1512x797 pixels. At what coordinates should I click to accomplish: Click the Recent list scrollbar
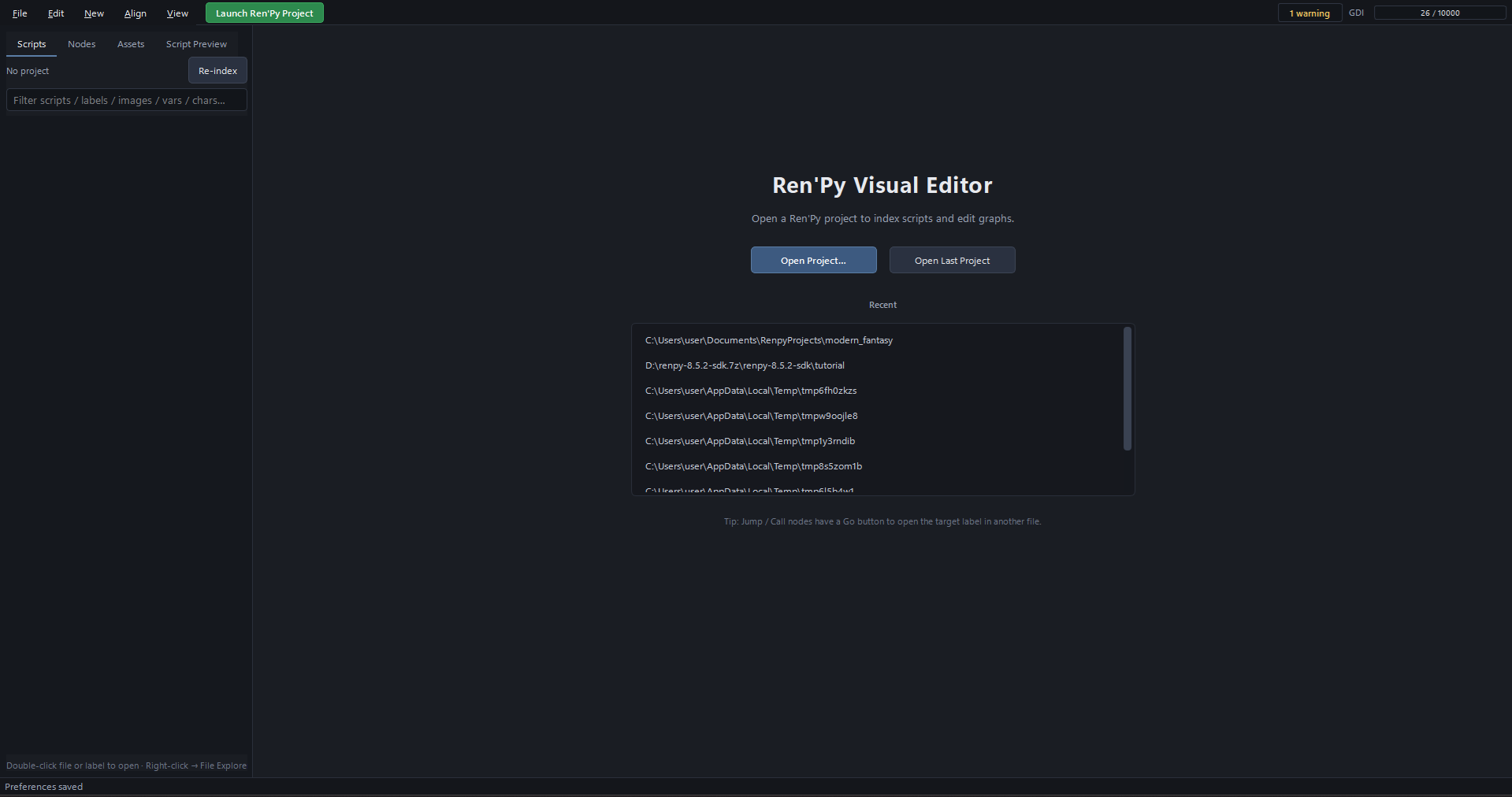tap(1127, 389)
